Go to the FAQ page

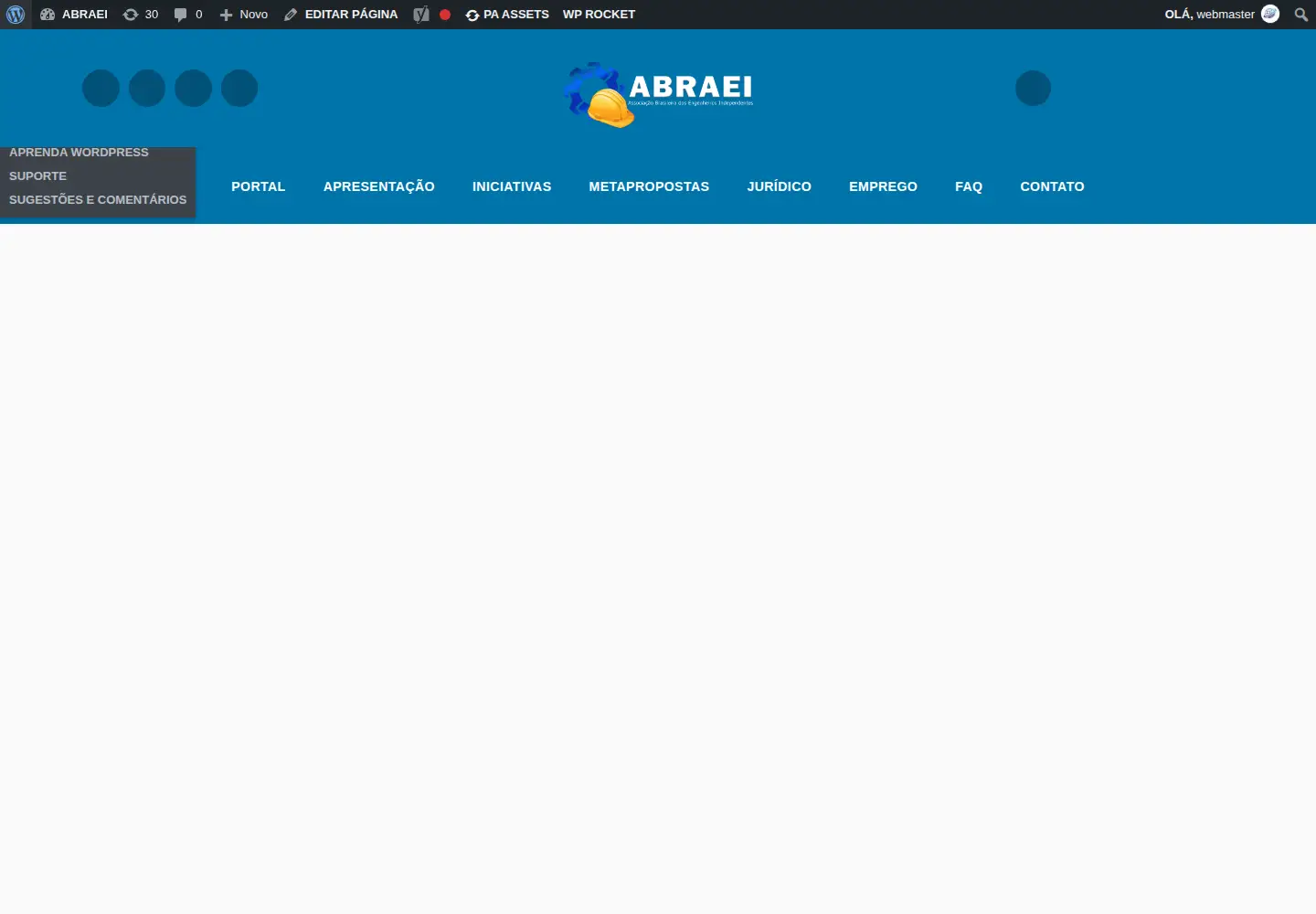click(x=969, y=186)
